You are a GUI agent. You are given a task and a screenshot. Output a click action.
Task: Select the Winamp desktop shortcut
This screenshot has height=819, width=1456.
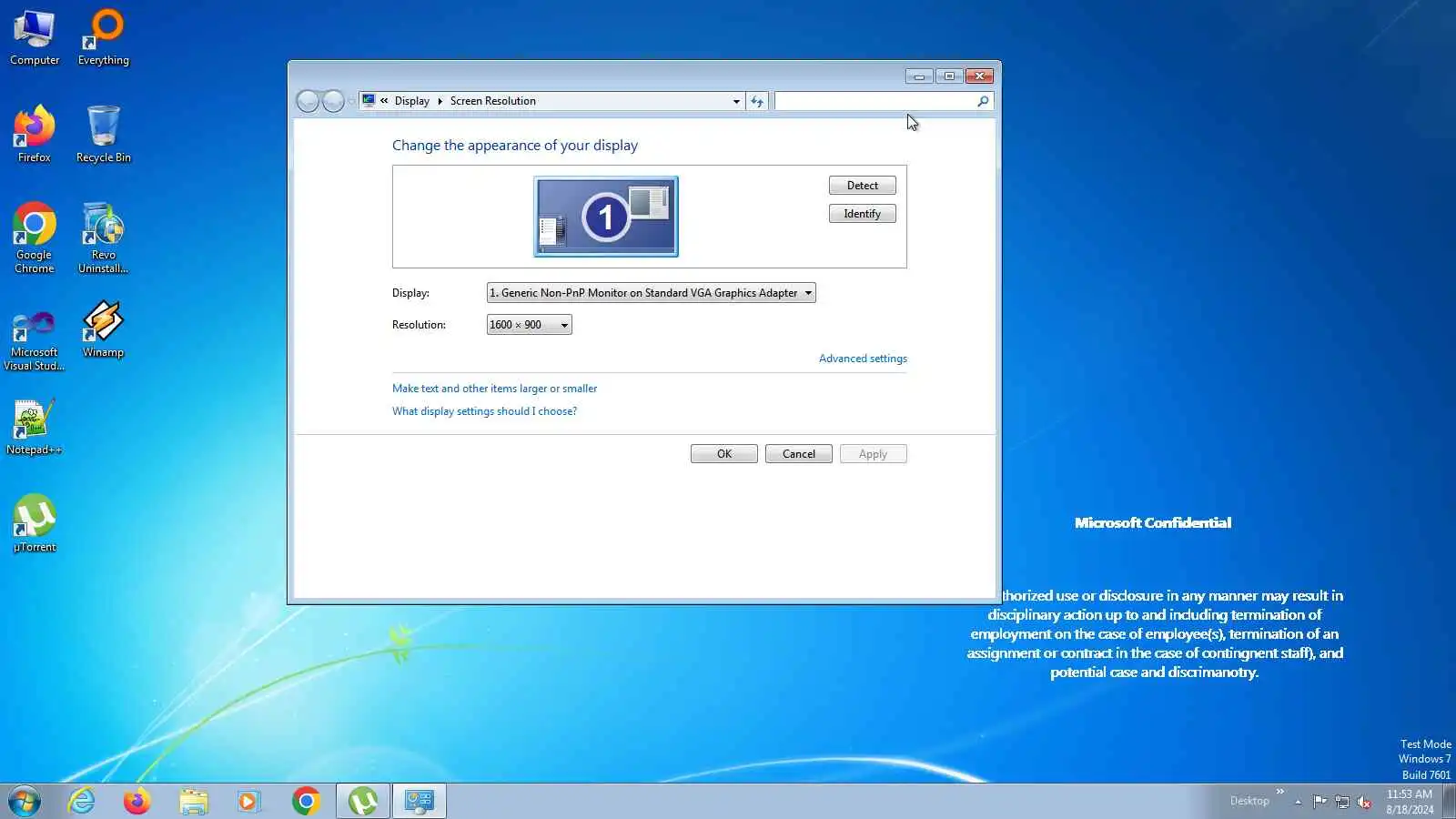click(x=104, y=329)
